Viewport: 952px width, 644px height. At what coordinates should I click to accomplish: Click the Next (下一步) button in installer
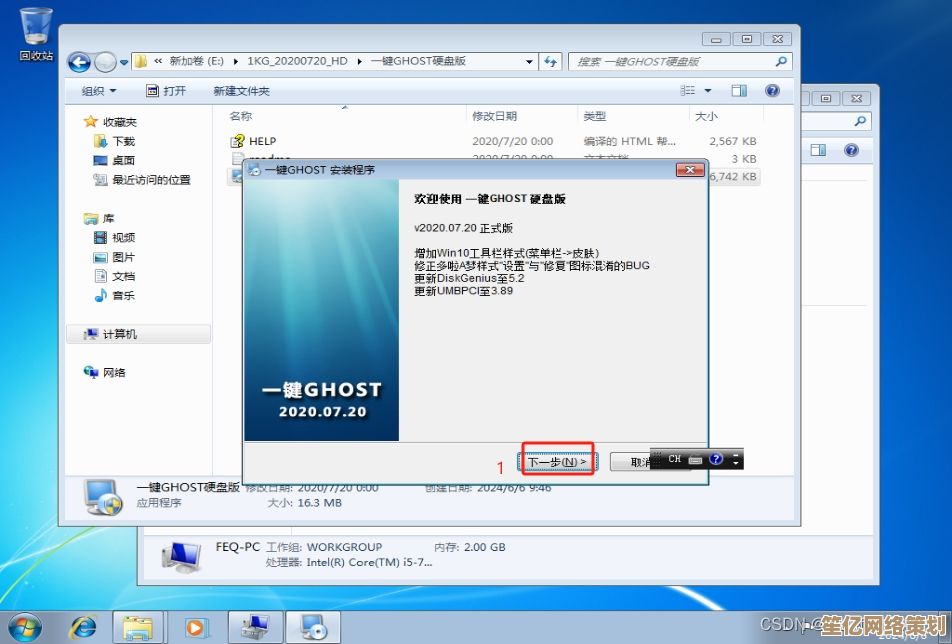click(557, 462)
